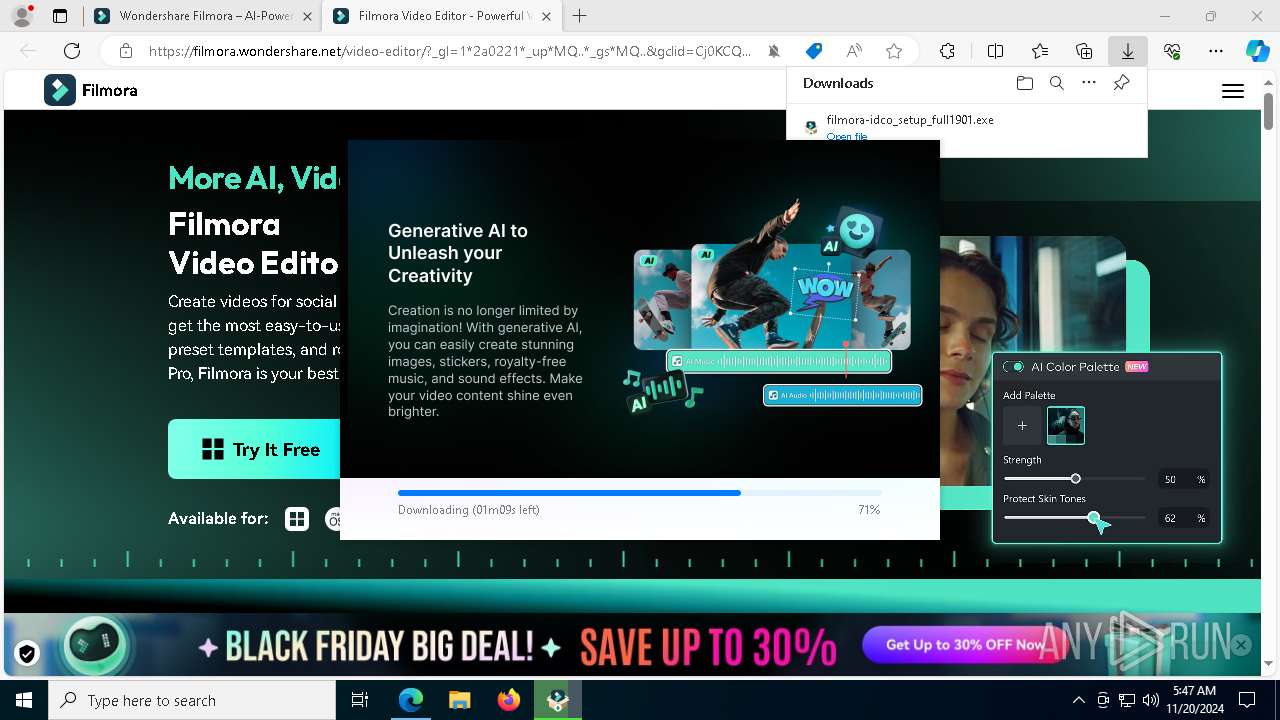
Task: Open the Favorites list icon
Action: 1040,51
